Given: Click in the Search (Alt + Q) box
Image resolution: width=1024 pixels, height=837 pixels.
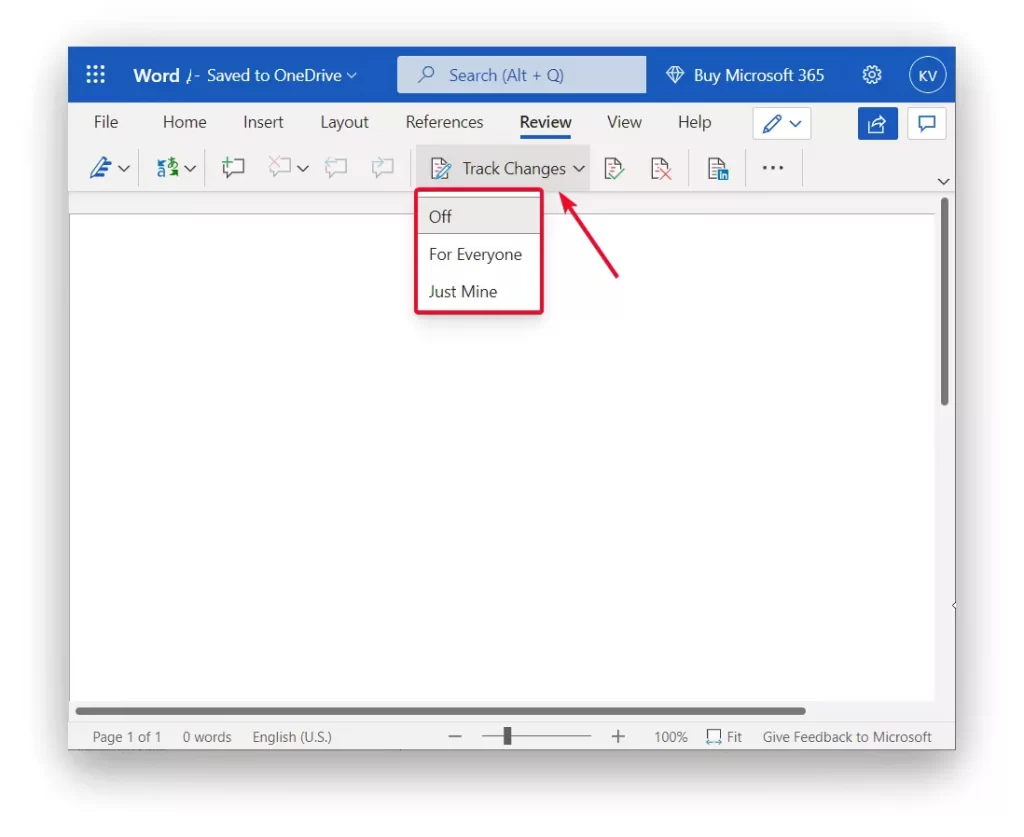Looking at the screenshot, I should point(521,74).
